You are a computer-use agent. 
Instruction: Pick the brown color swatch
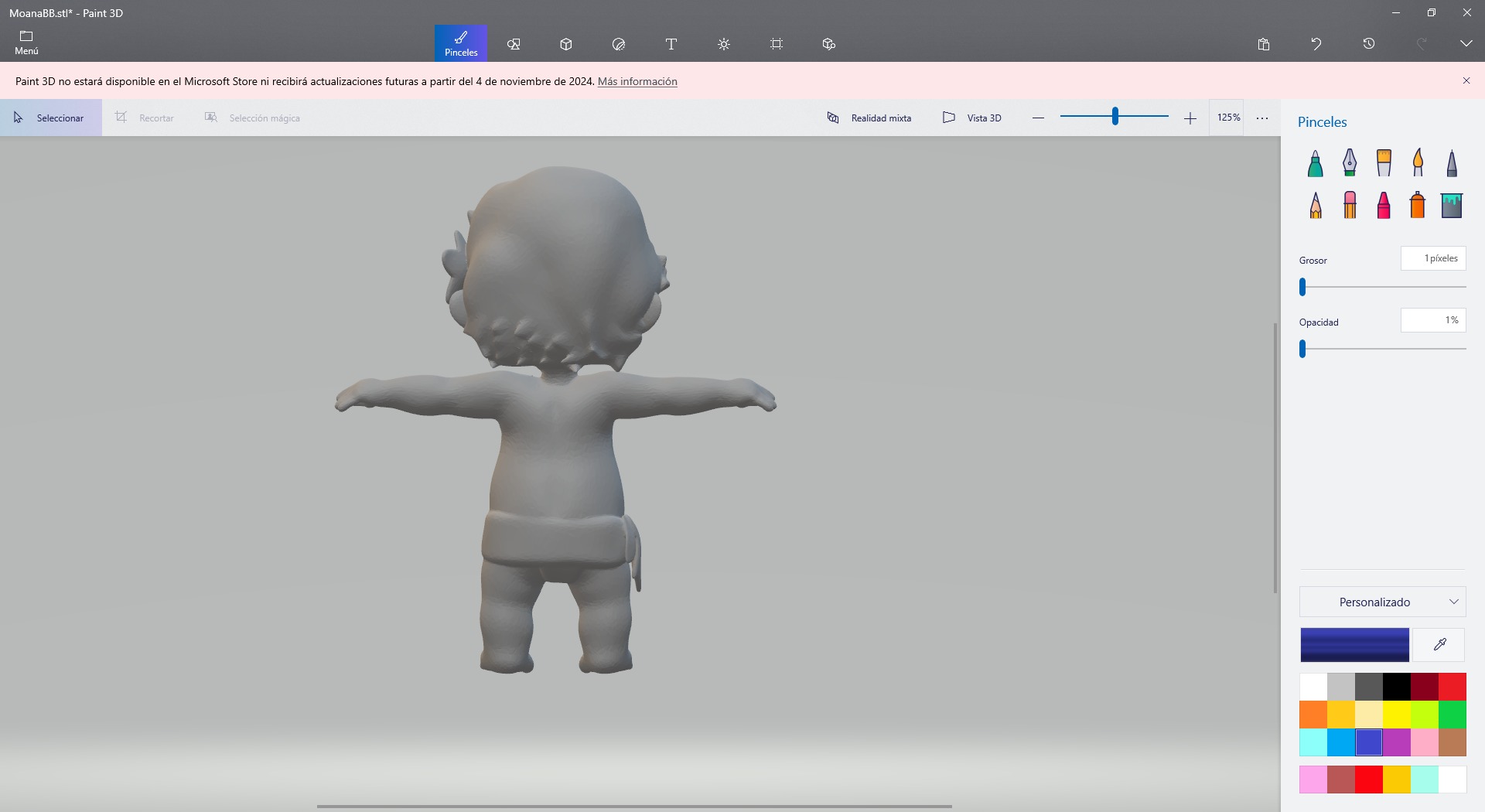click(1453, 742)
